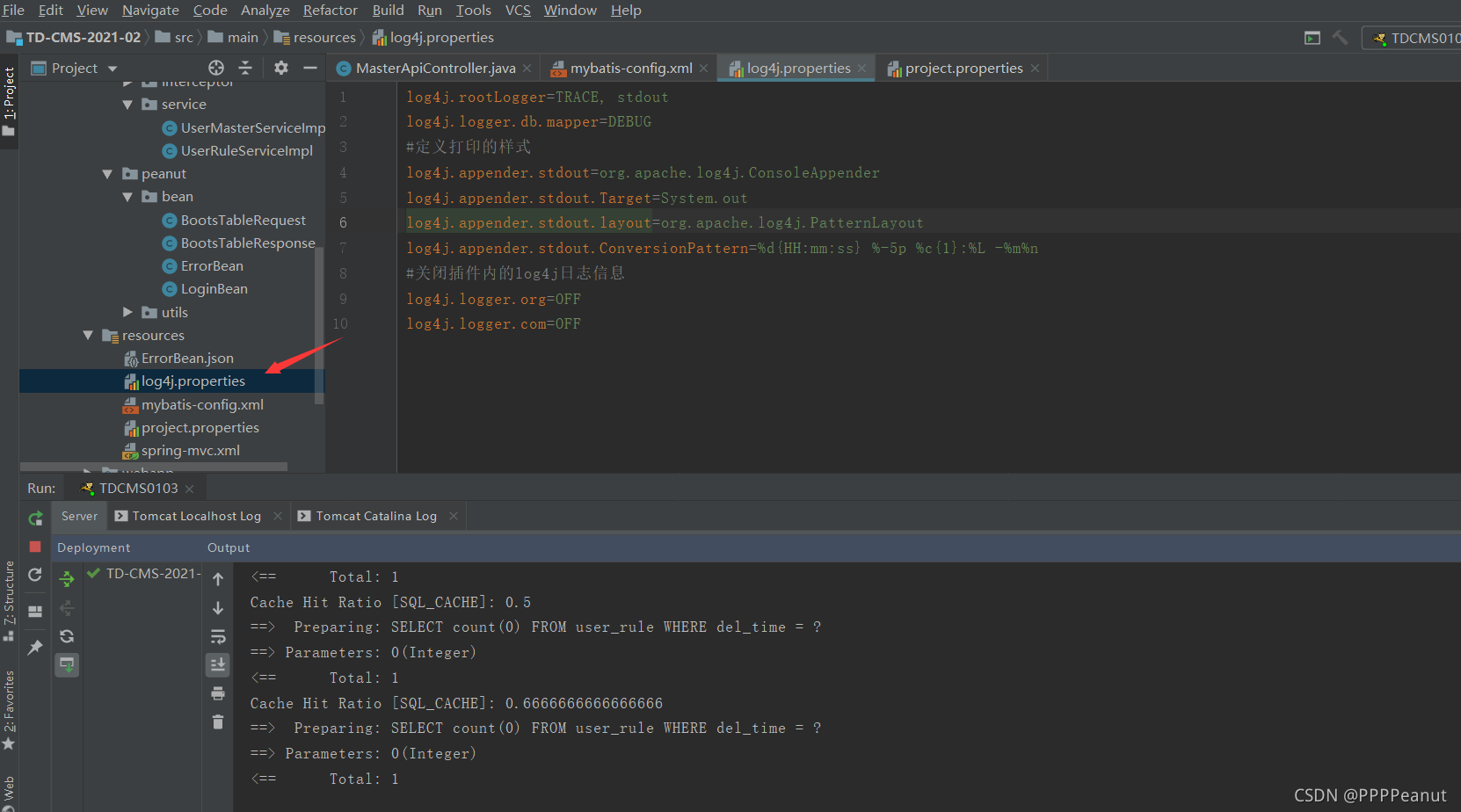This screenshot has height=812, width=1461.
Task: Click the project tree horizontal scrollbar
Action: pos(154,468)
